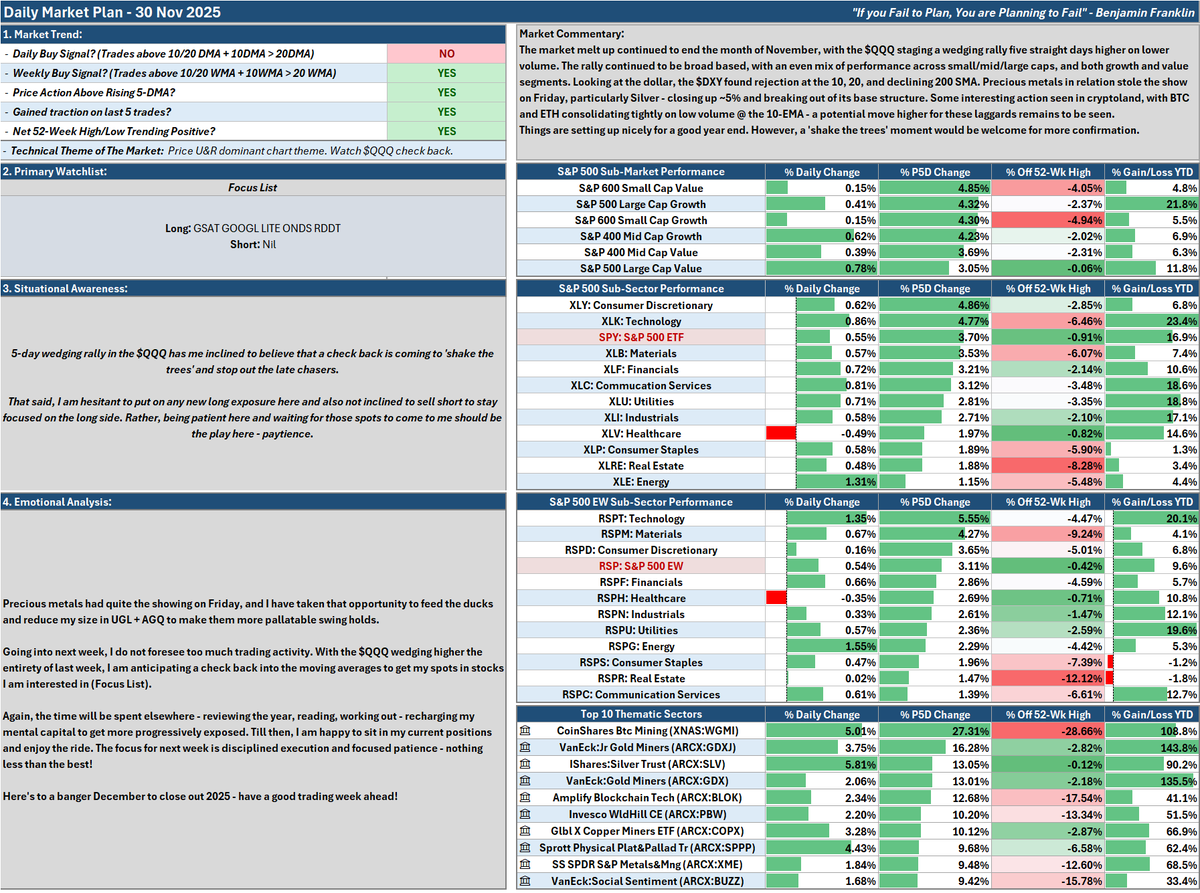Click the stock icon beside IShares:Silver Trust
This screenshot has width=1200, height=893.
point(526,764)
